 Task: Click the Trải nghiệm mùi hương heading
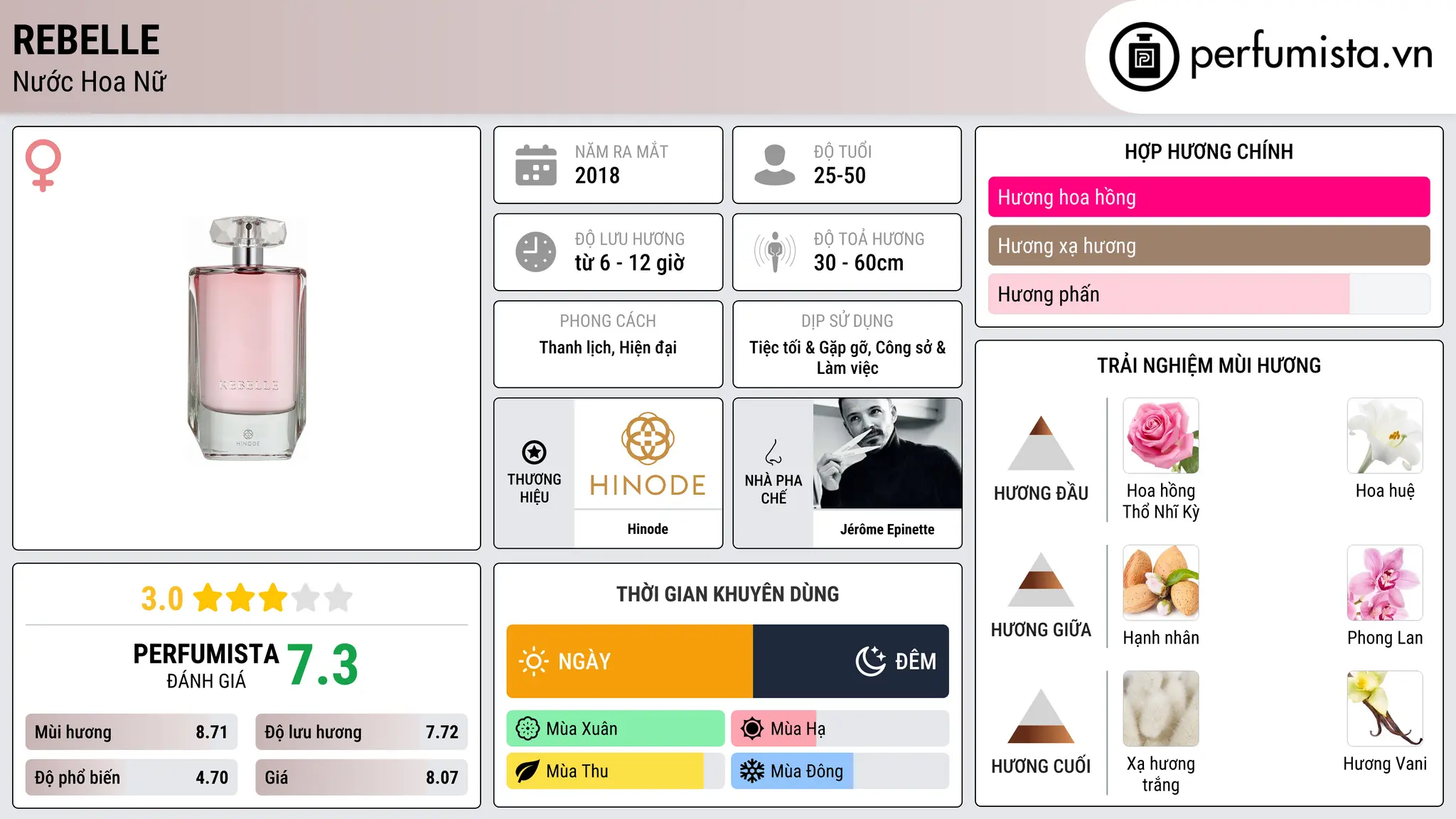click(1209, 365)
